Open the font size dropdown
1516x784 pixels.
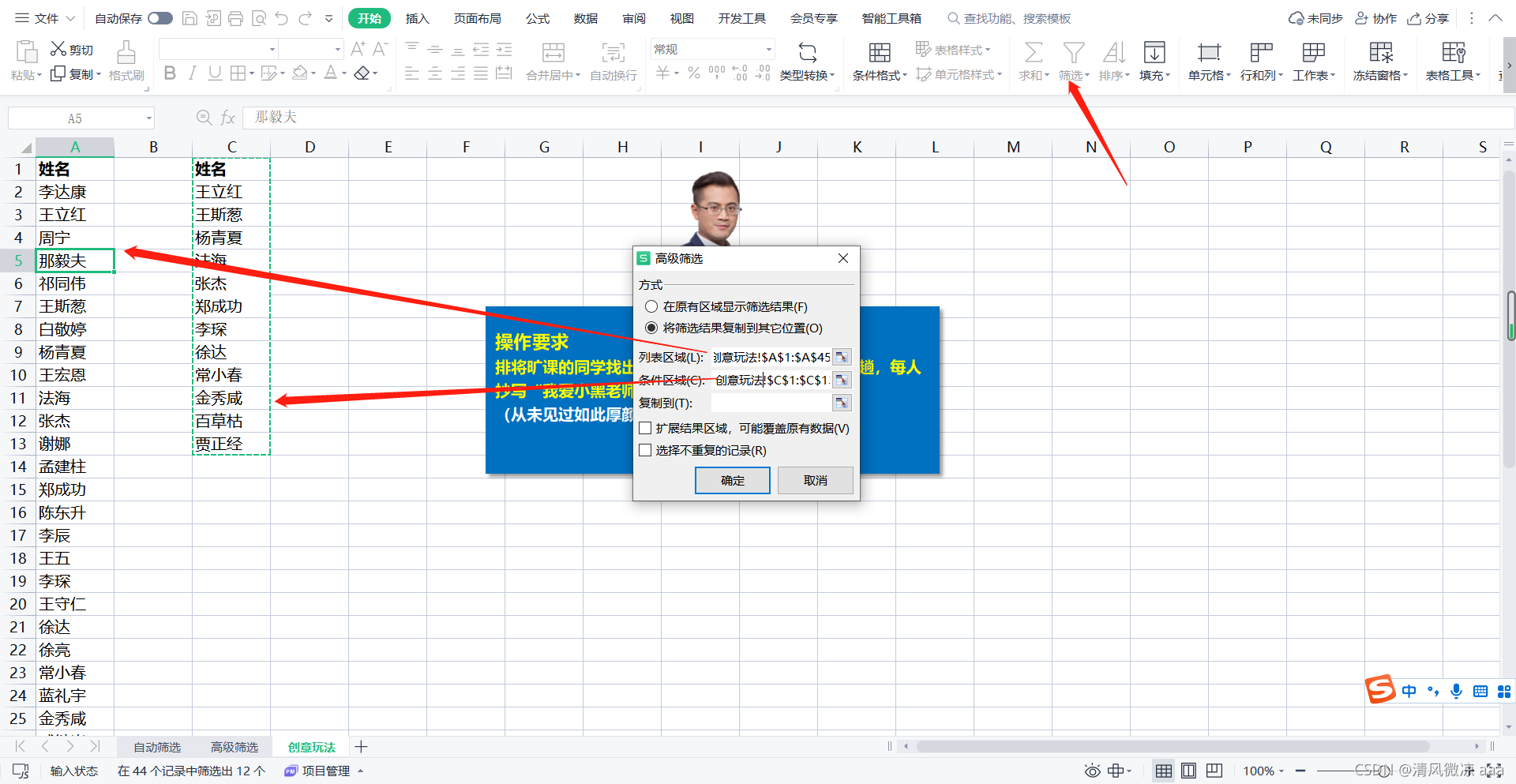tap(338, 49)
